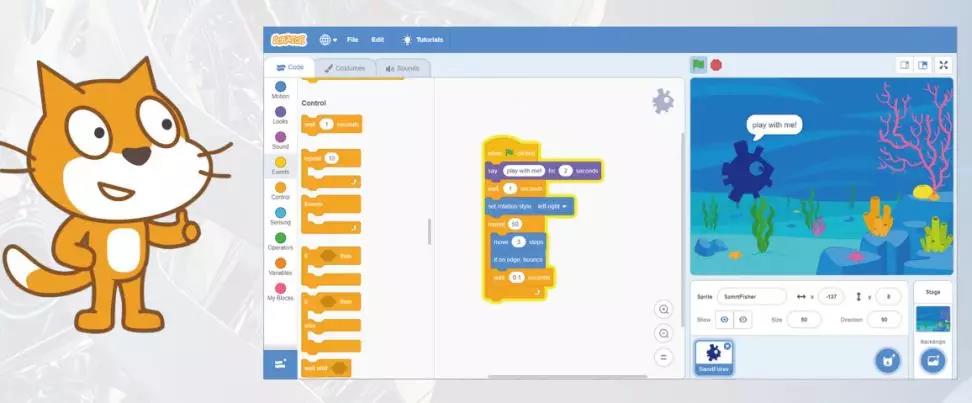Image resolution: width=972 pixels, height=403 pixels.
Task: Switch to the Sounds tab
Action: (402, 68)
